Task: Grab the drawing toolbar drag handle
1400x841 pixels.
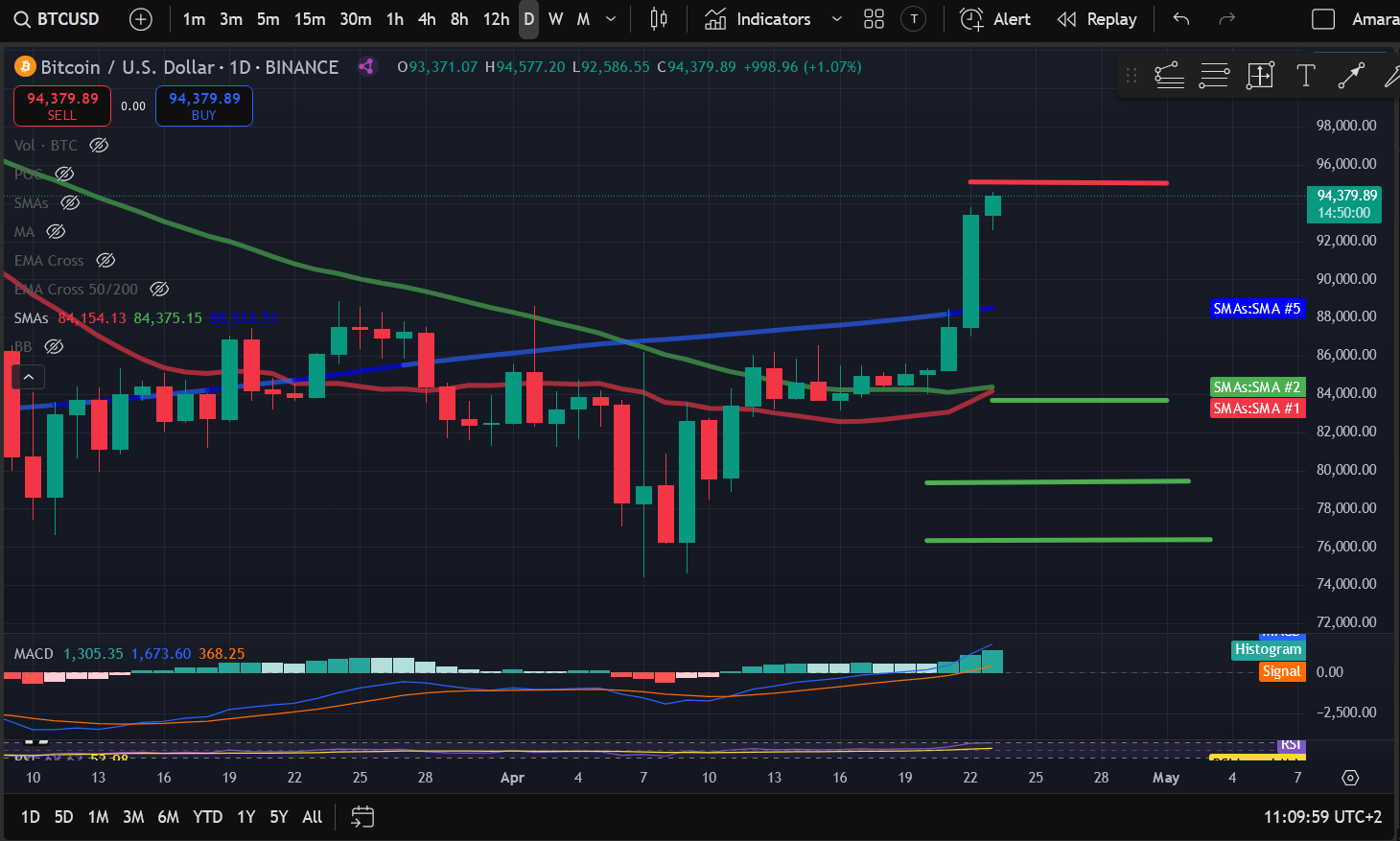Action: coord(1132,75)
